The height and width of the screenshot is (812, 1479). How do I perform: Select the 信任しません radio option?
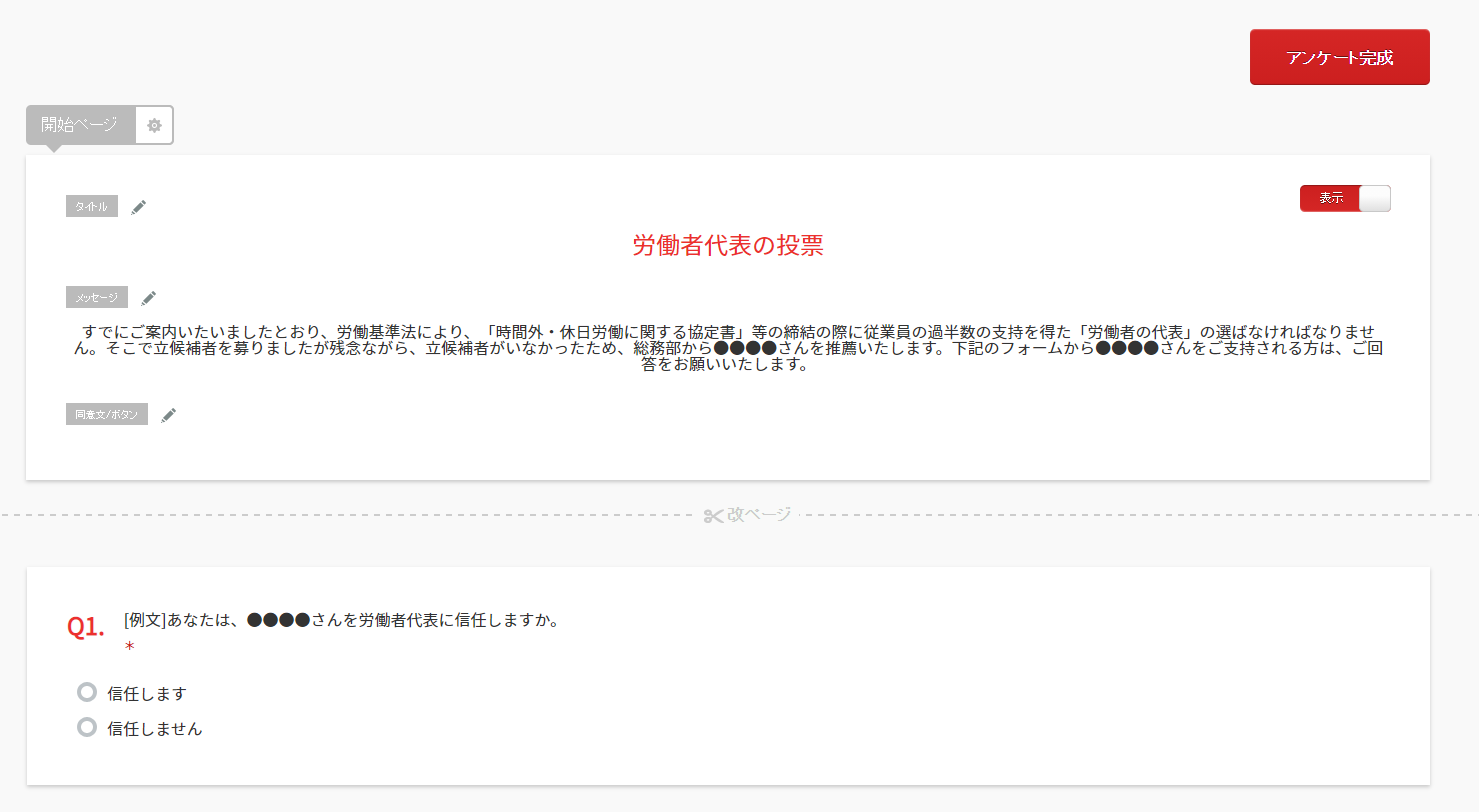pyautogui.click(x=87, y=727)
